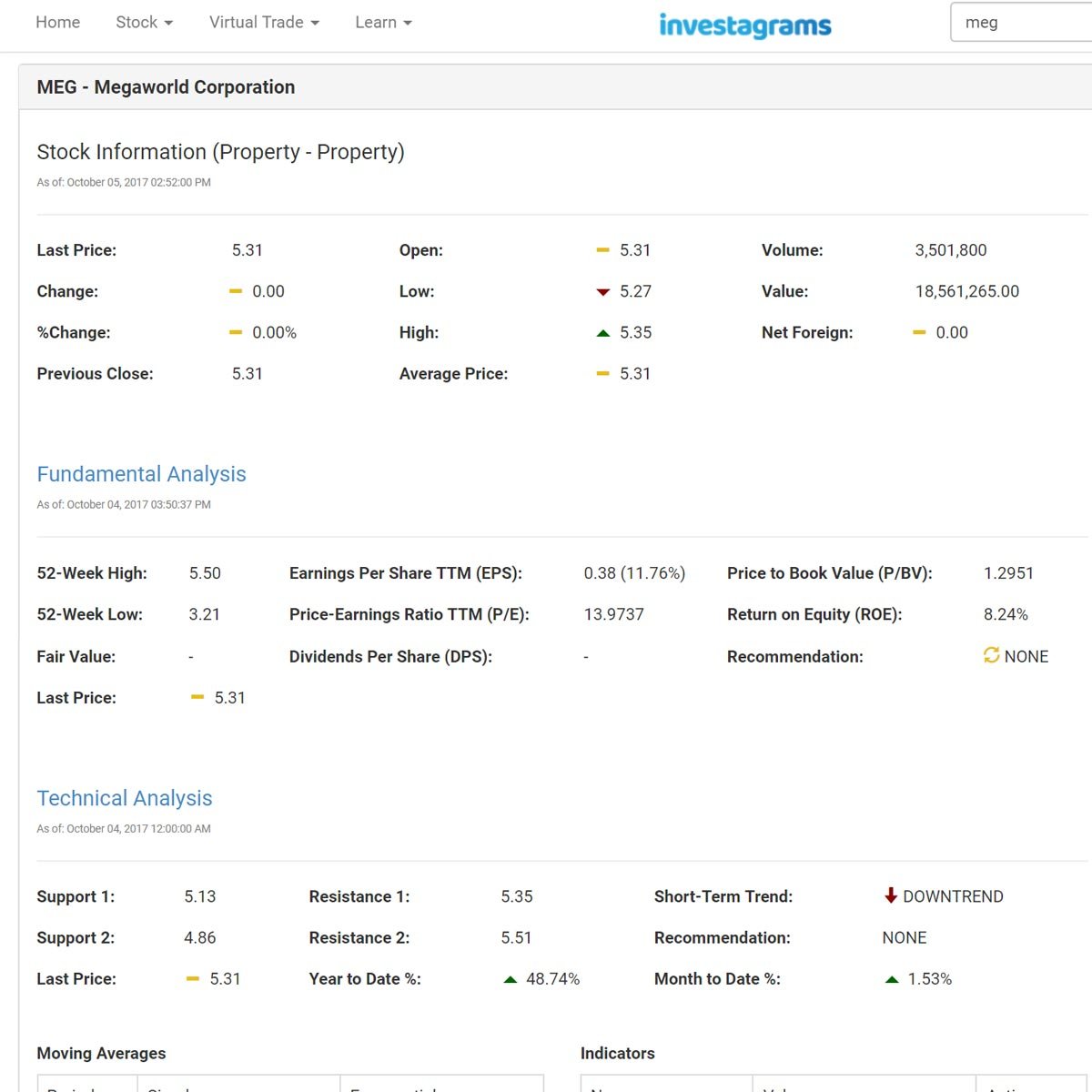This screenshot has width=1092, height=1092.
Task: Select the Indicators section heading
Action: [618, 1053]
